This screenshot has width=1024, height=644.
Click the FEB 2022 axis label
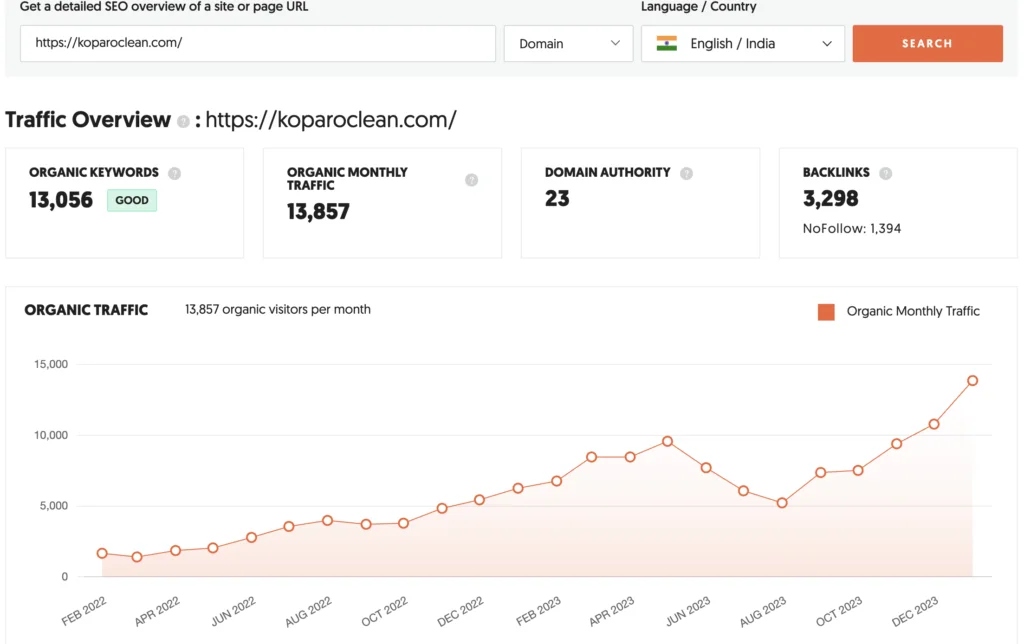pos(84,611)
